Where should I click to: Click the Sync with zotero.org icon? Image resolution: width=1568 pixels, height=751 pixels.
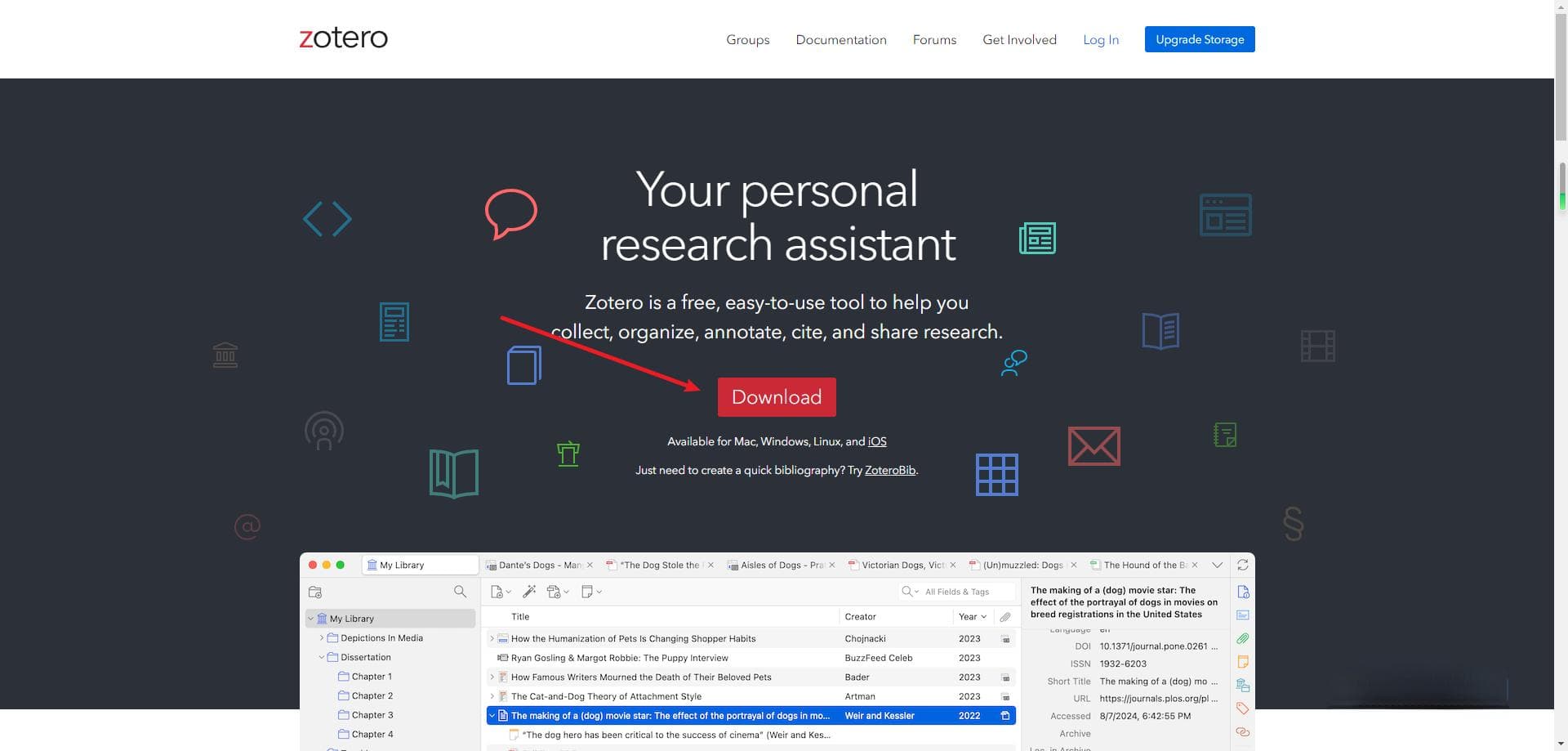pyautogui.click(x=1243, y=565)
